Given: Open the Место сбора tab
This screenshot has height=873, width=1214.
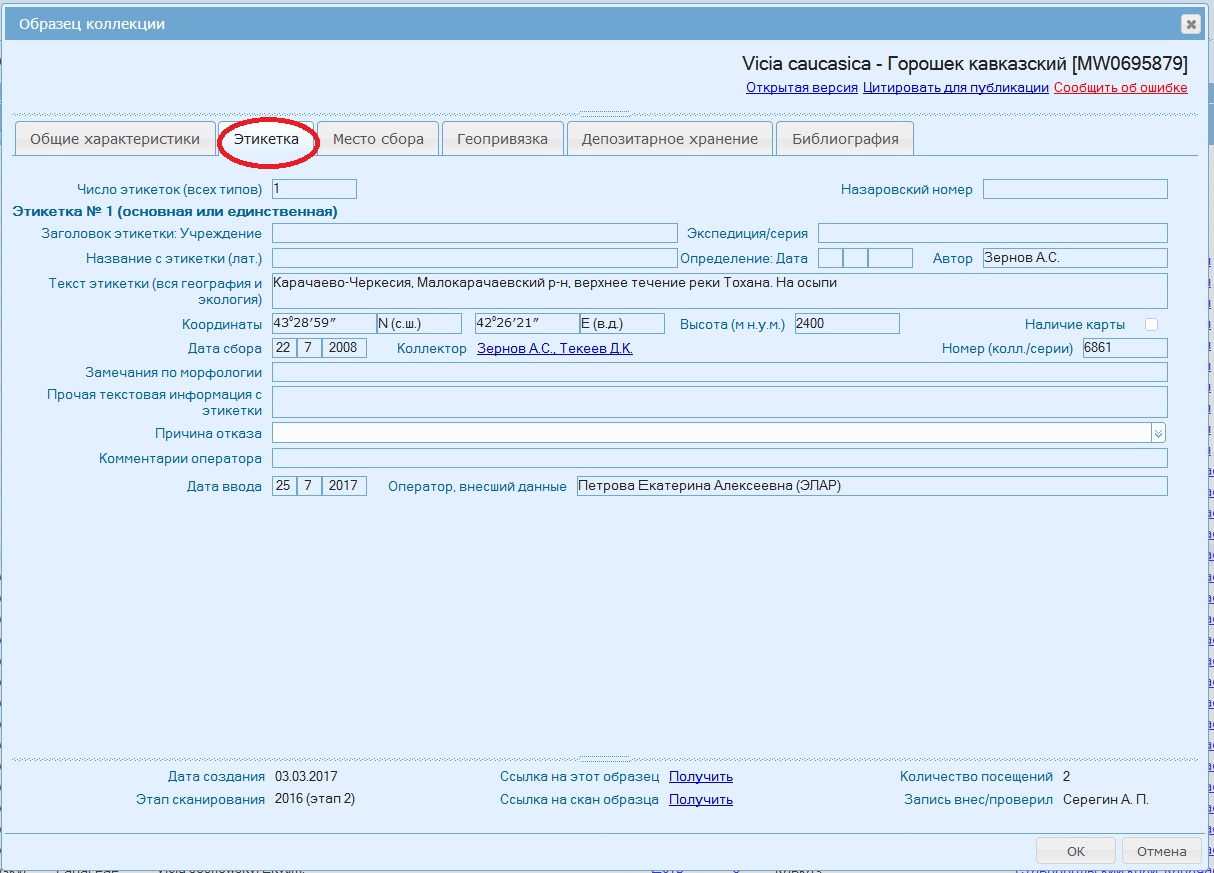Looking at the screenshot, I should (x=378, y=139).
